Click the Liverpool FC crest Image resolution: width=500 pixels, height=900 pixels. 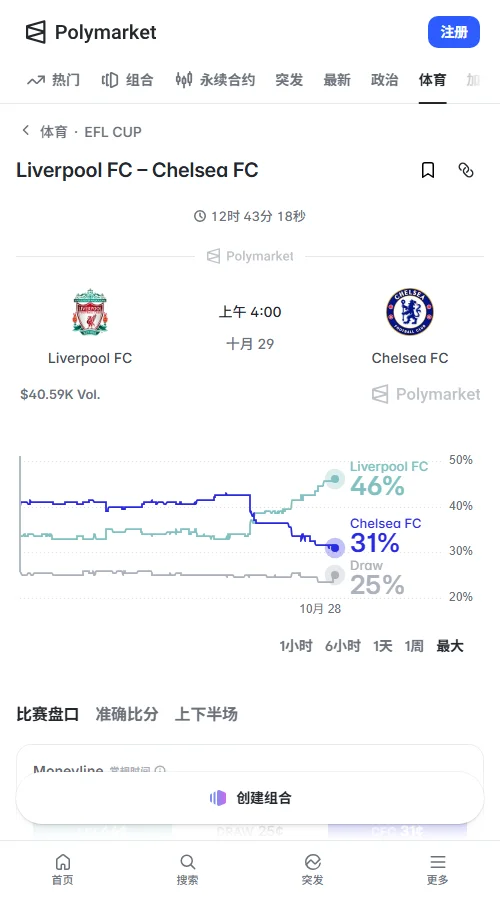(x=90, y=312)
